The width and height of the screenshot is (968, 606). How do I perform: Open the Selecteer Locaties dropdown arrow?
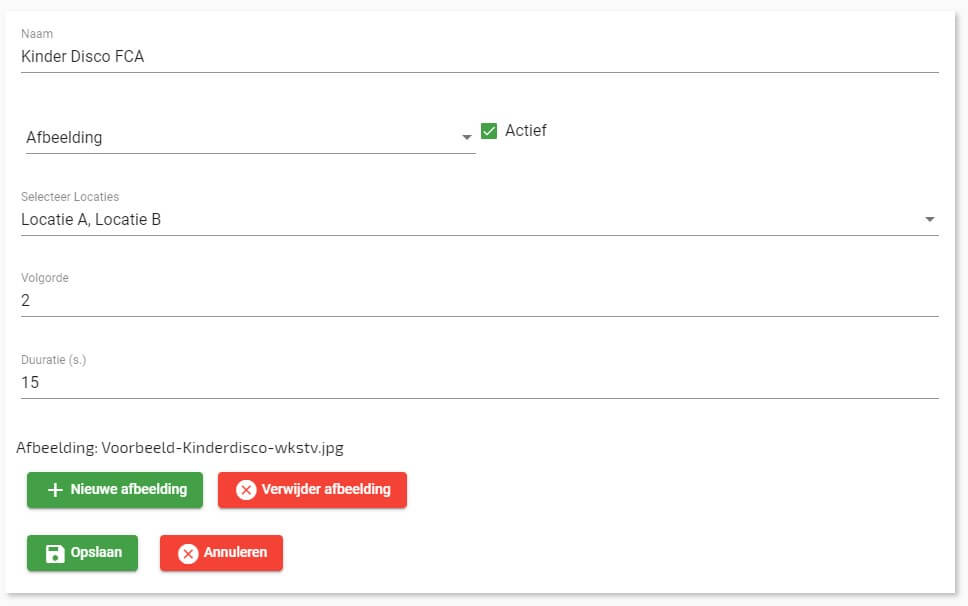pos(930,219)
